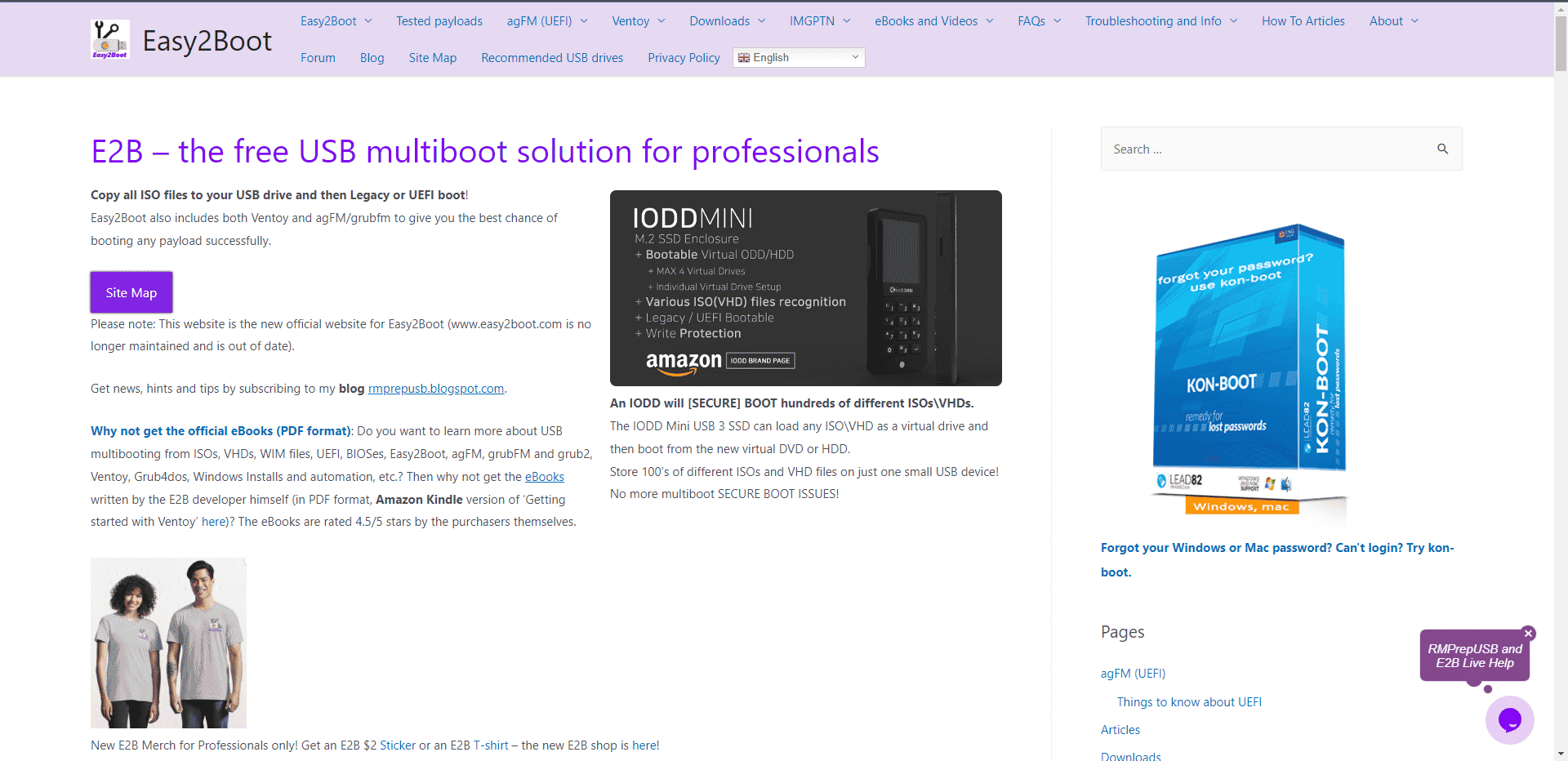Open Site Map in the navigation bar
The image size is (1568, 761).
(x=433, y=58)
